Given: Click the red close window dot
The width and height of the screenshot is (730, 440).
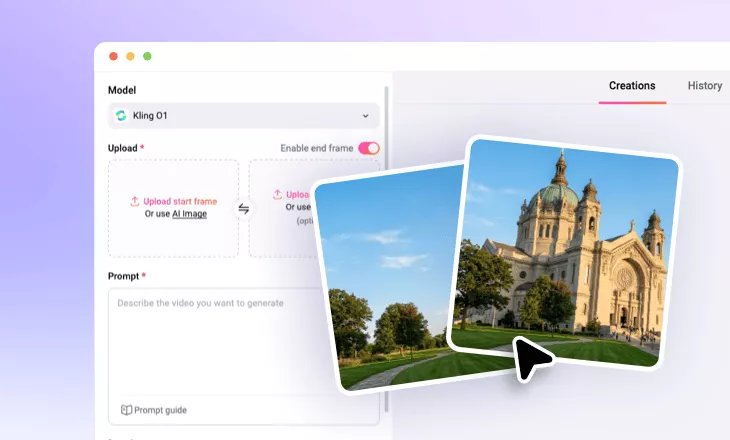Looking at the screenshot, I should 113,57.
